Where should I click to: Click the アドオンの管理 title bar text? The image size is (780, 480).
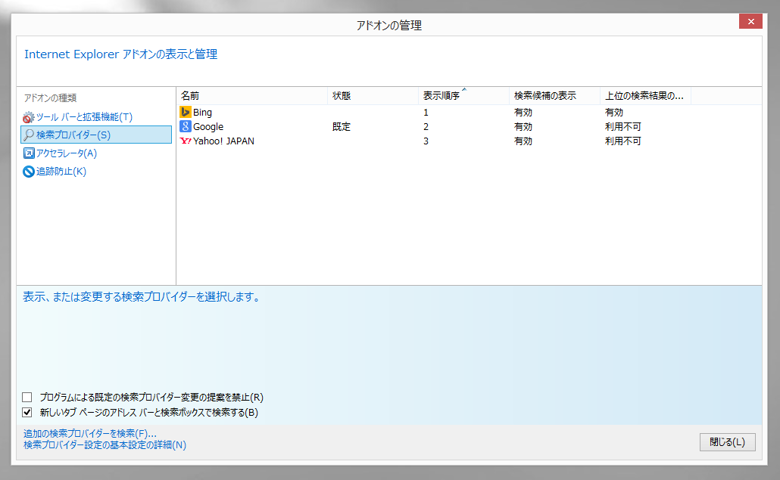(389, 25)
